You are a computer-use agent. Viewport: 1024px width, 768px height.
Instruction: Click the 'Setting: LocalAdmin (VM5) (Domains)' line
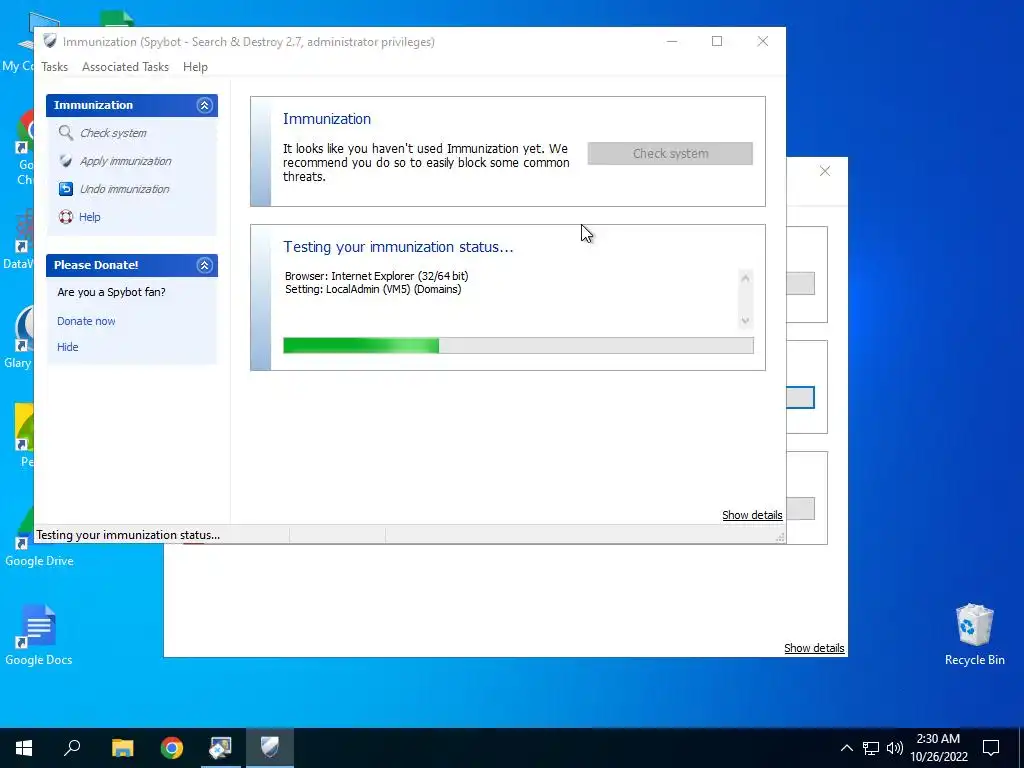pyautogui.click(x=373, y=289)
